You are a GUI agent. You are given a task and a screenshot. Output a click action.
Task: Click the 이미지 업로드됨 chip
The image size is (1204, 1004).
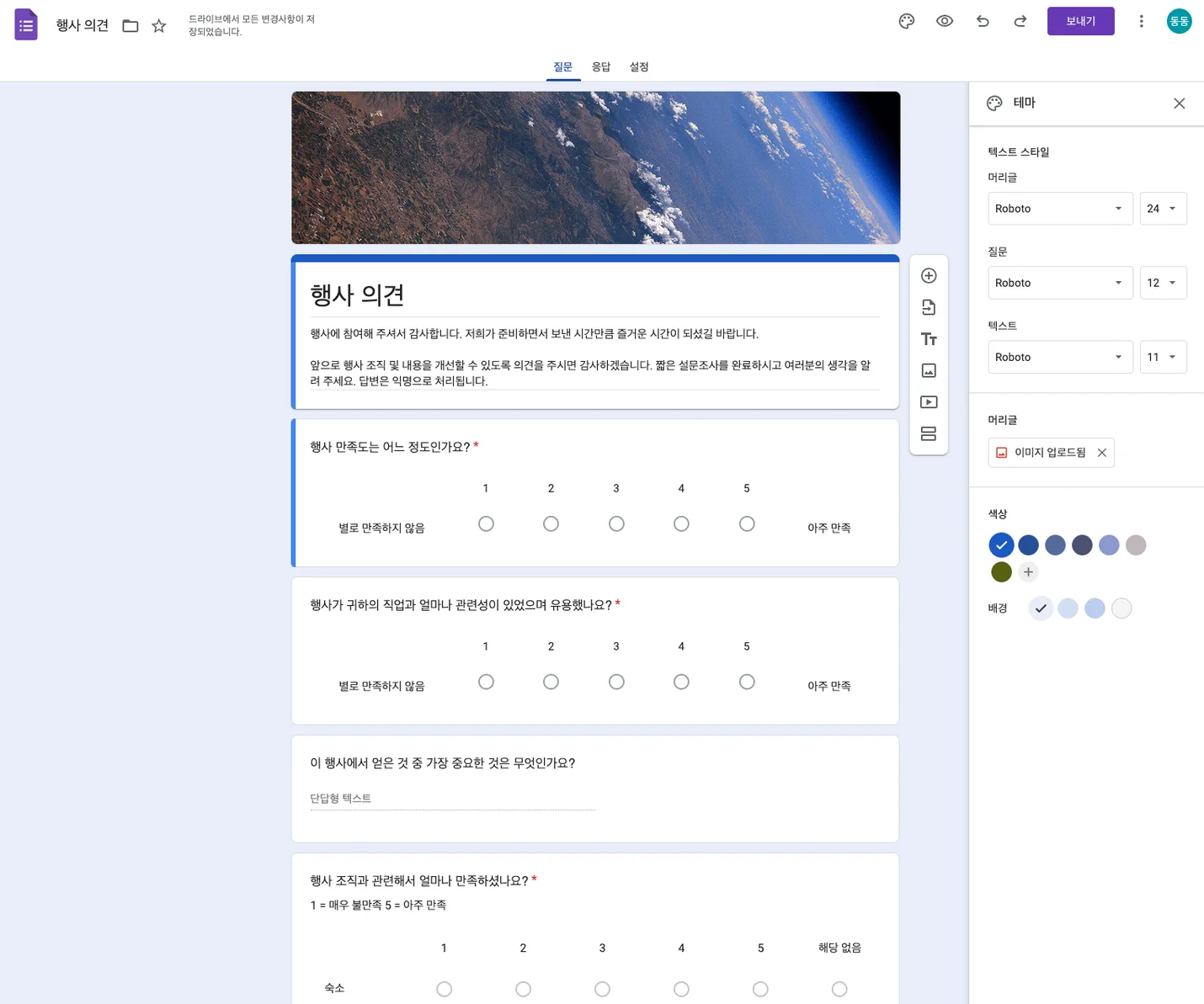pos(1050,453)
